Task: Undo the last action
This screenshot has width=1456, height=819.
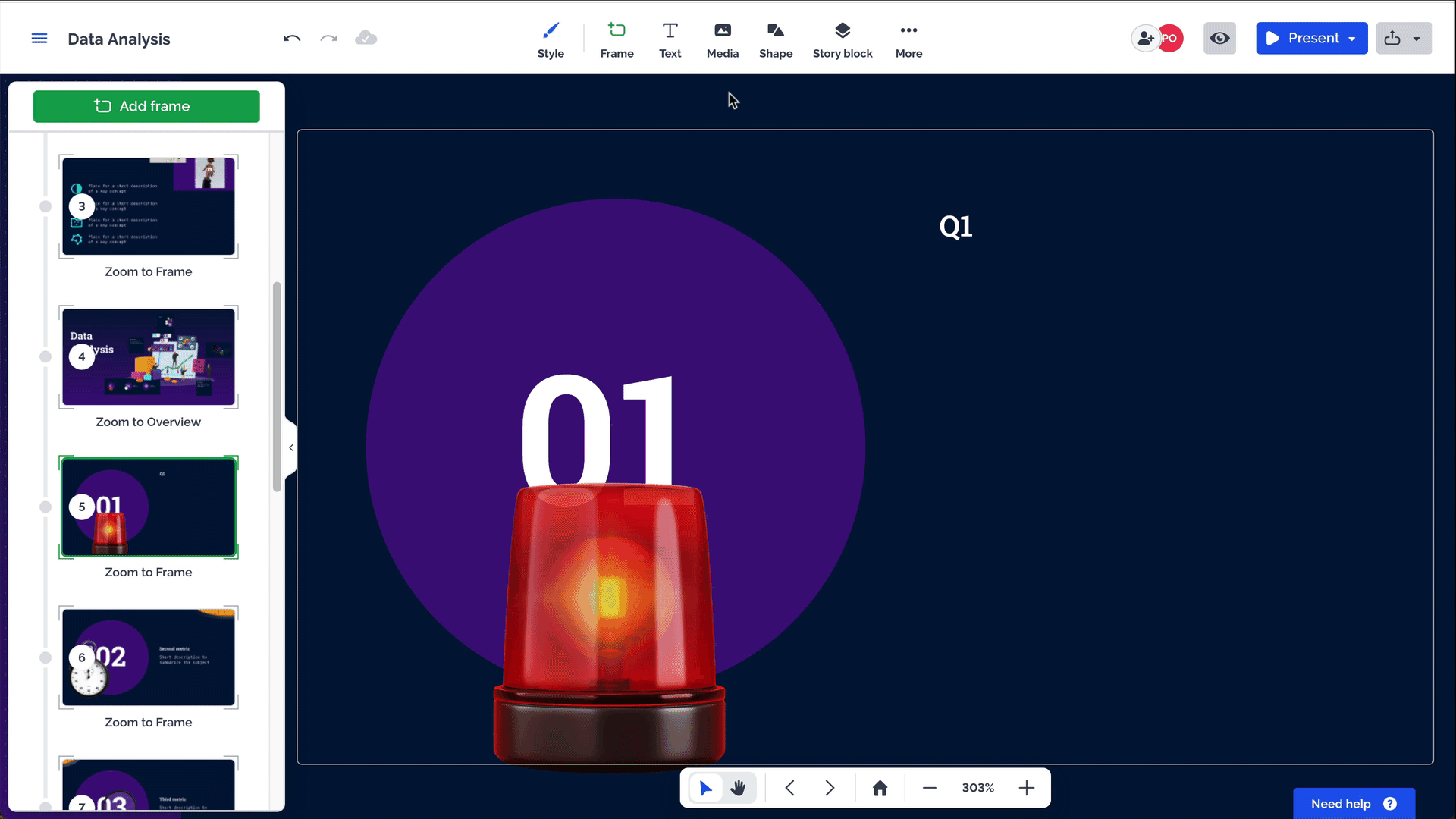Action: [x=292, y=39]
